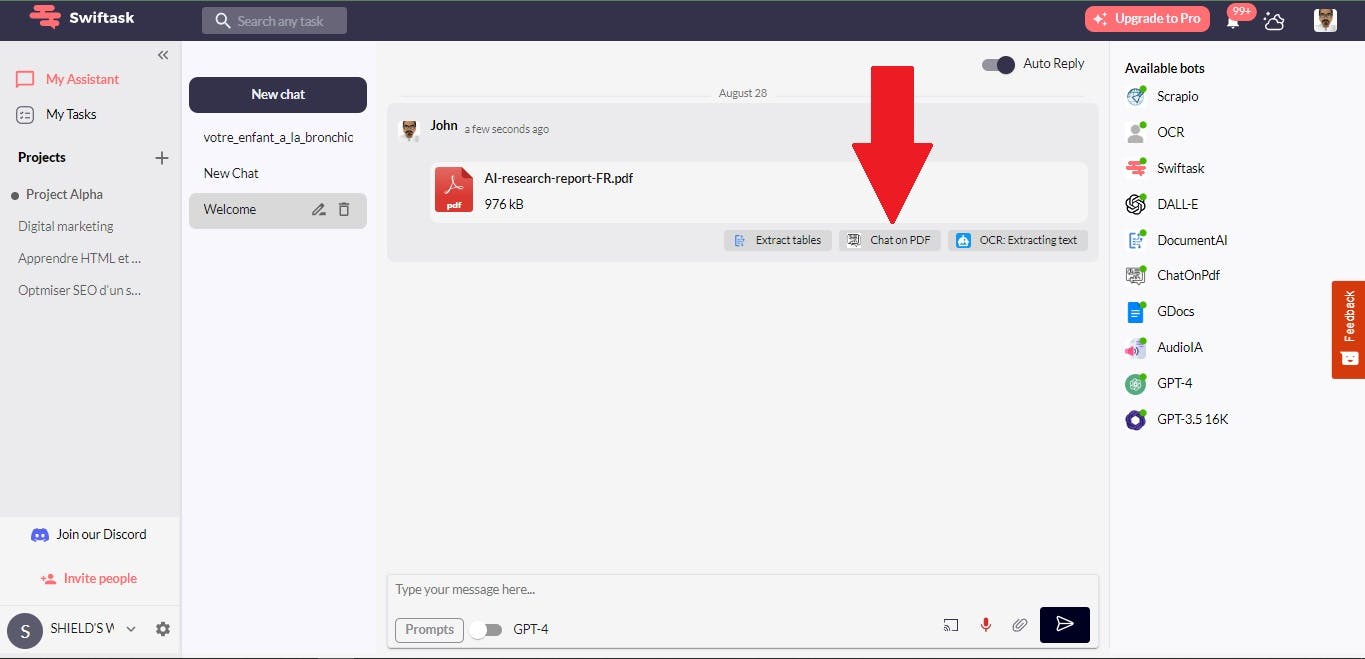
Task: Click the weather cloud icon in header
Action: (1274, 20)
